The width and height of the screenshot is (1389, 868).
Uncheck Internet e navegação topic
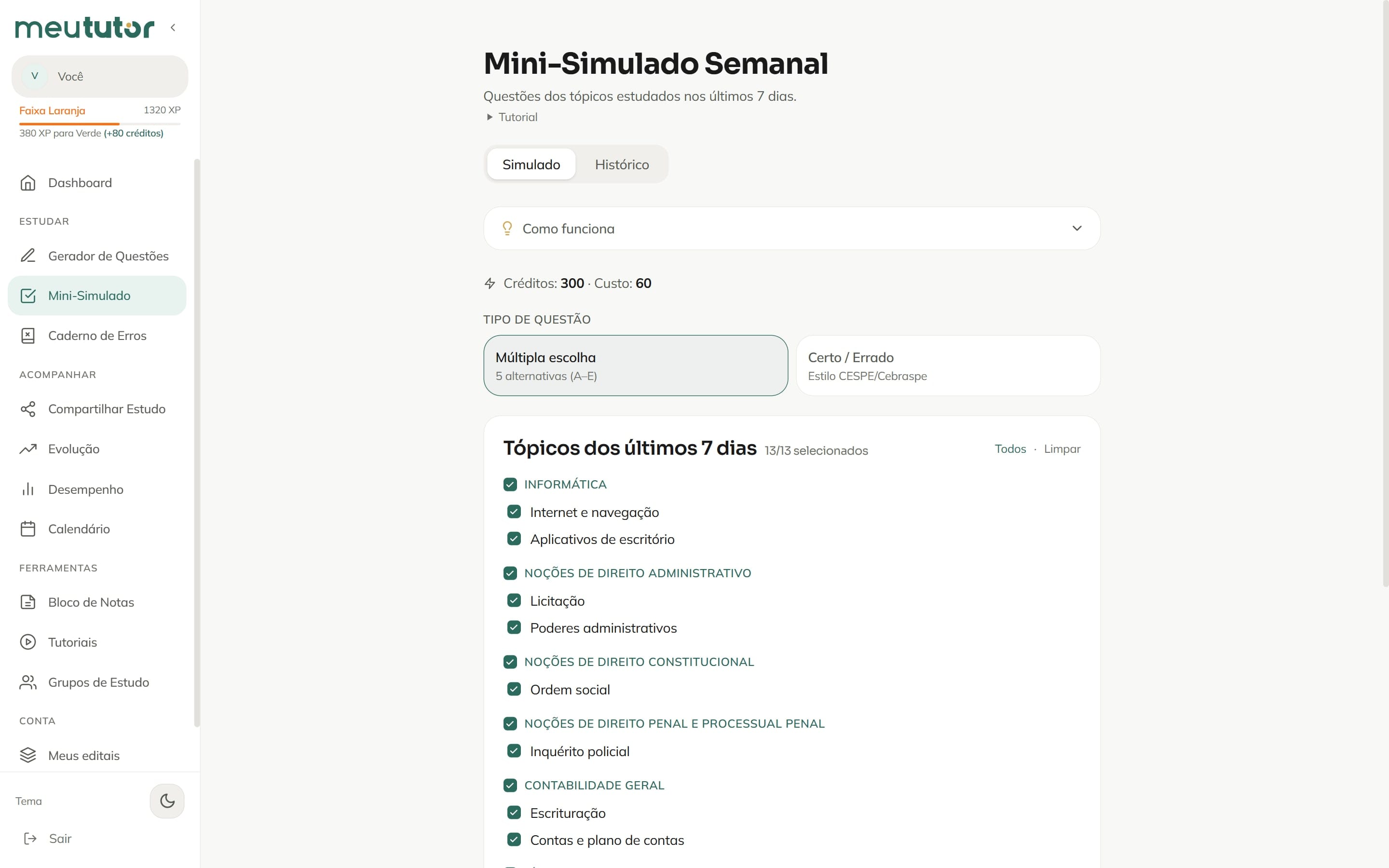tap(514, 512)
